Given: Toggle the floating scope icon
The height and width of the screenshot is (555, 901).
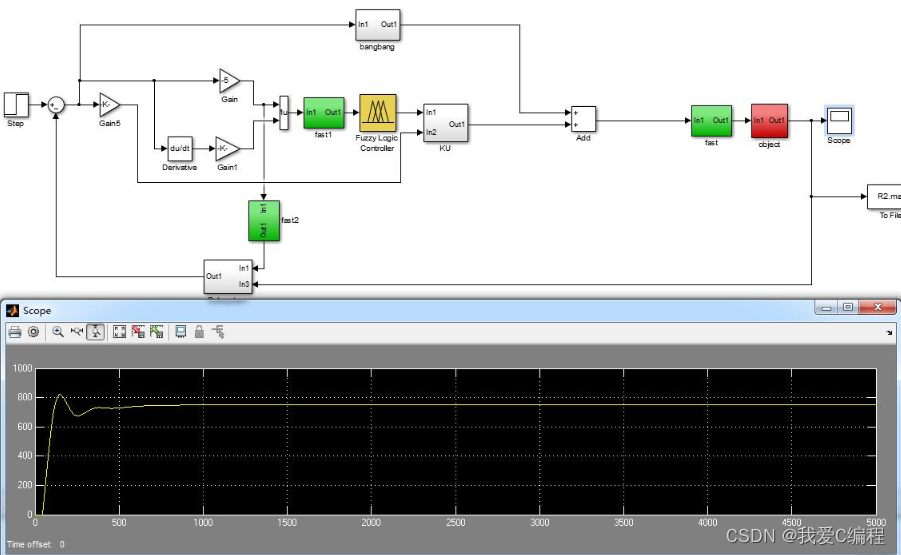Looking at the screenshot, I should click(x=181, y=332).
